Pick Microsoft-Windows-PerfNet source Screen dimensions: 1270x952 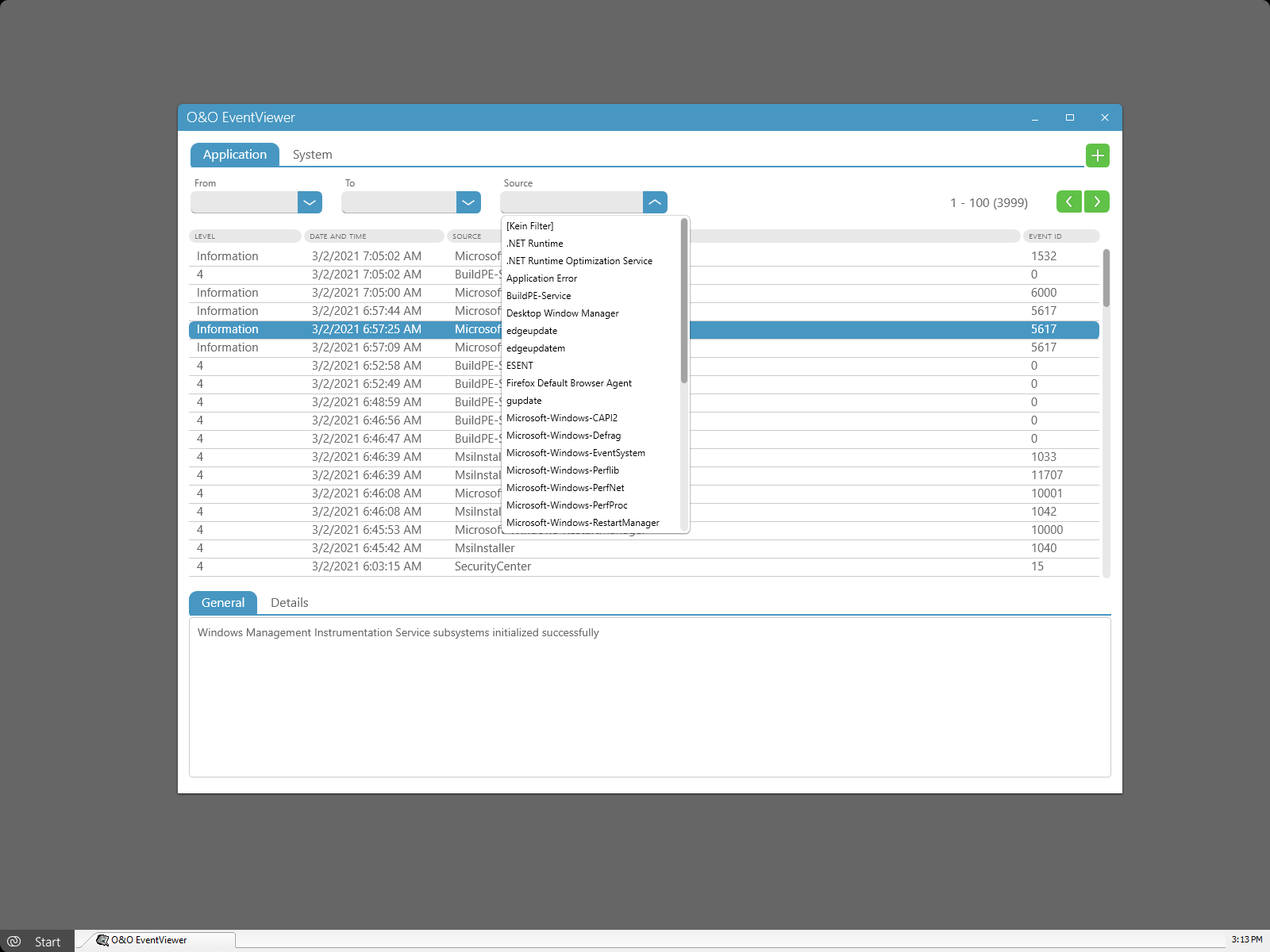point(591,488)
